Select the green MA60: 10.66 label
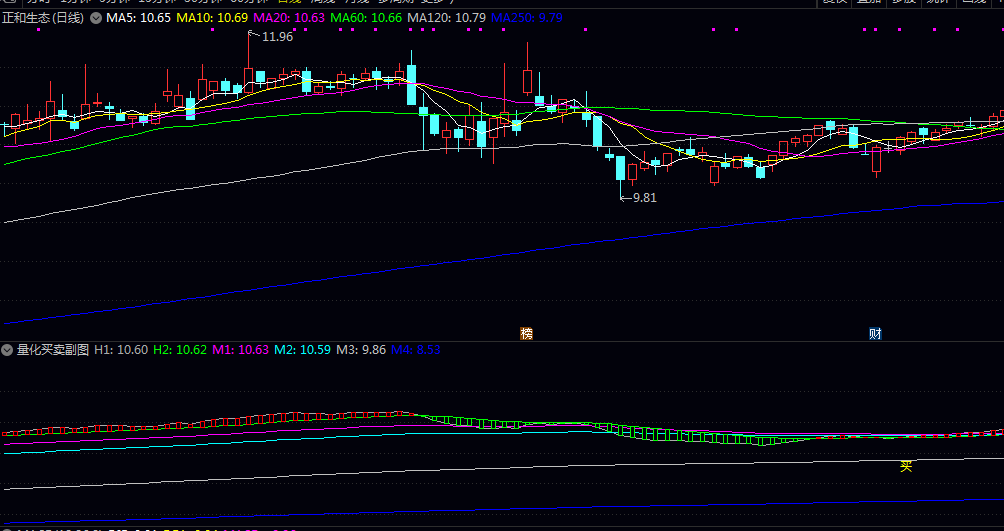The width and height of the screenshot is (1004, 531). coord(366,18)
